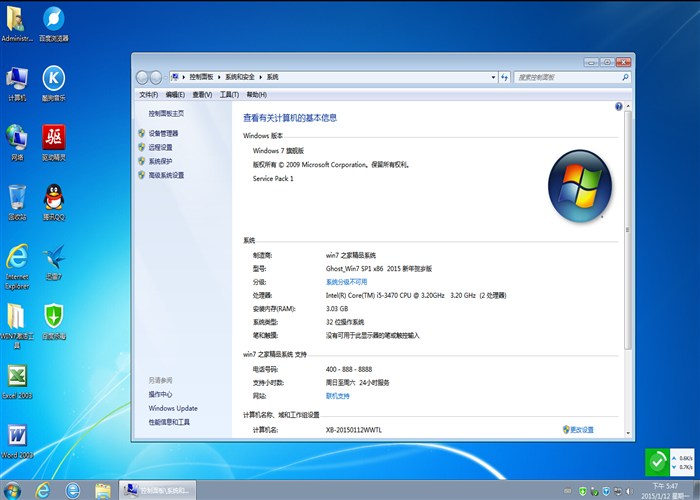Click the refresh button beside address bar
Viewport: 700px width, 500px height.
pyautogui.click(x=505, y=77)
